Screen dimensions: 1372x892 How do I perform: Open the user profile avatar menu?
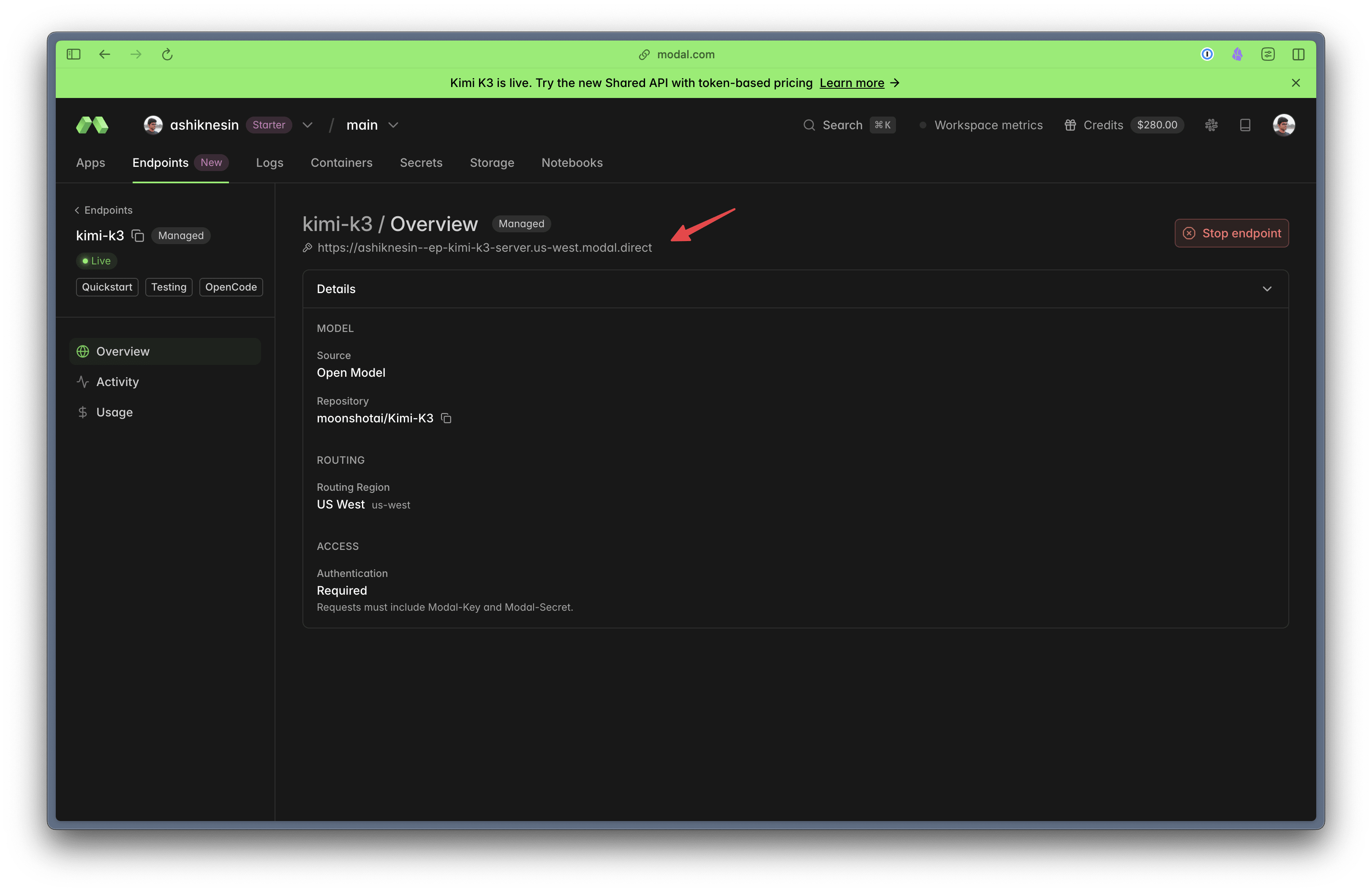tap(1284, 125)
